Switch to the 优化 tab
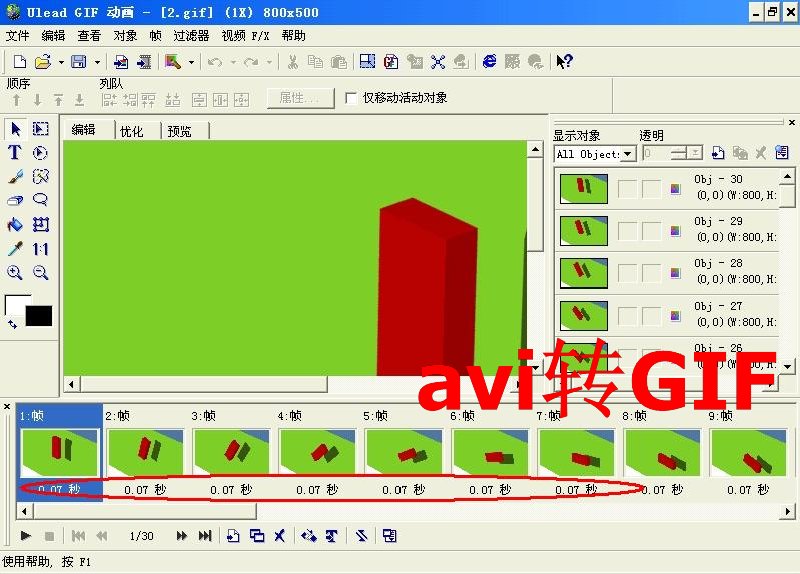800x574 pixels. (x=131, y=132)
